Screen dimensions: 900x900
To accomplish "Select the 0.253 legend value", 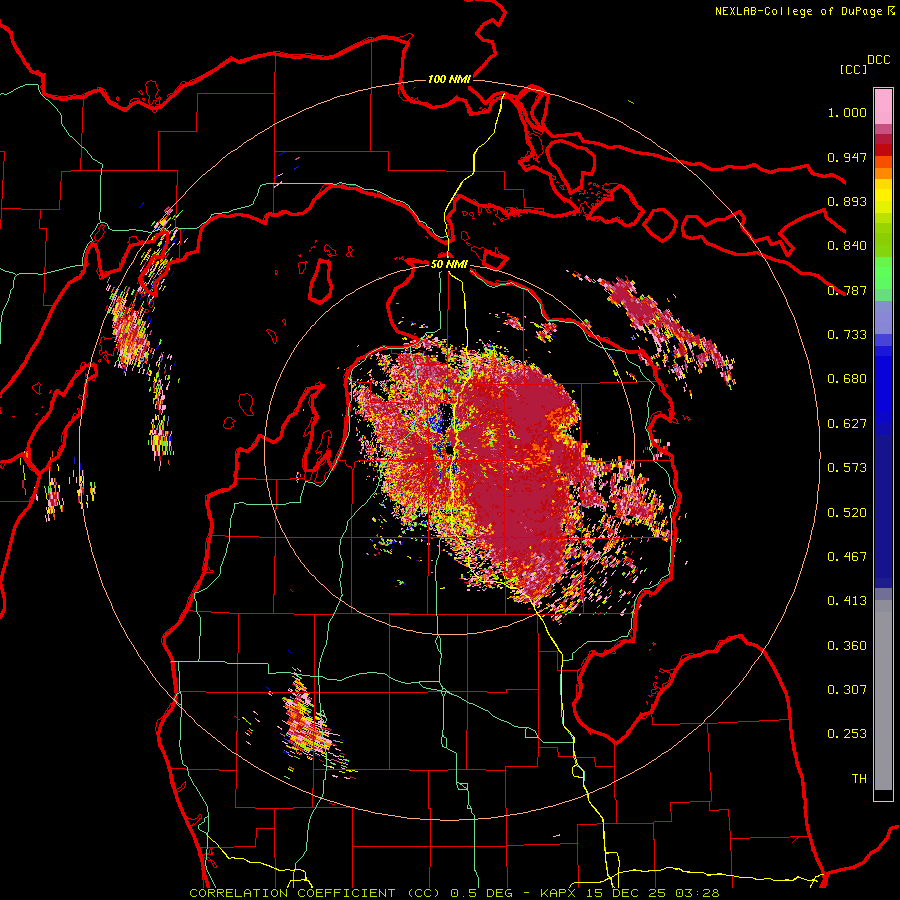I will [847, 734].
